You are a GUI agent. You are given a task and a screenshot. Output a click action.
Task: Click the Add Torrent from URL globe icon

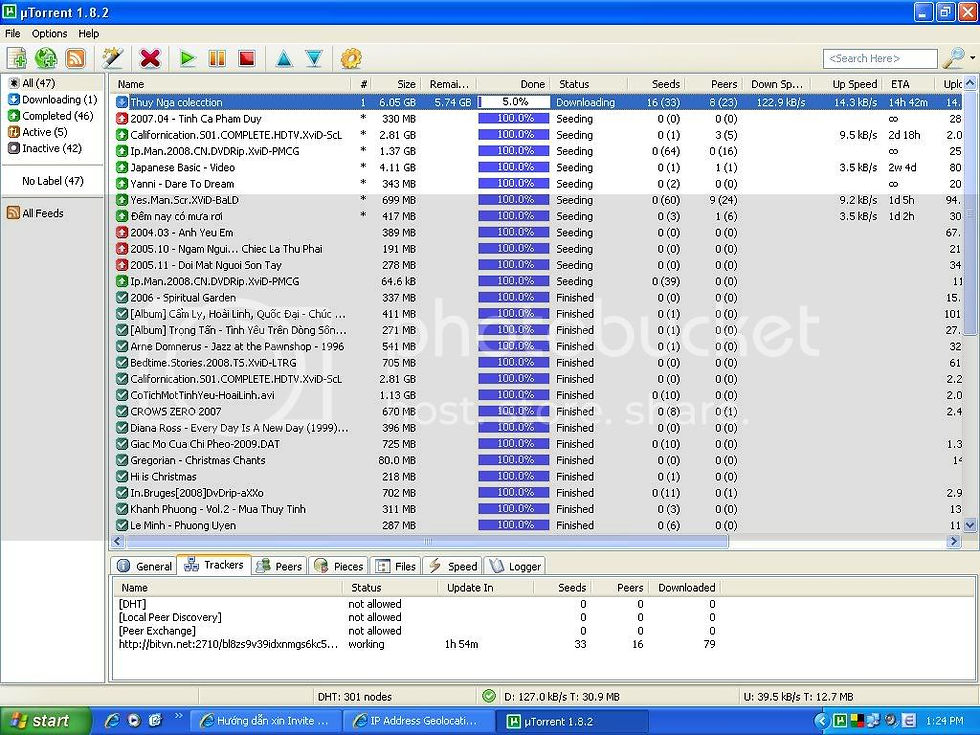pos(46,58)
